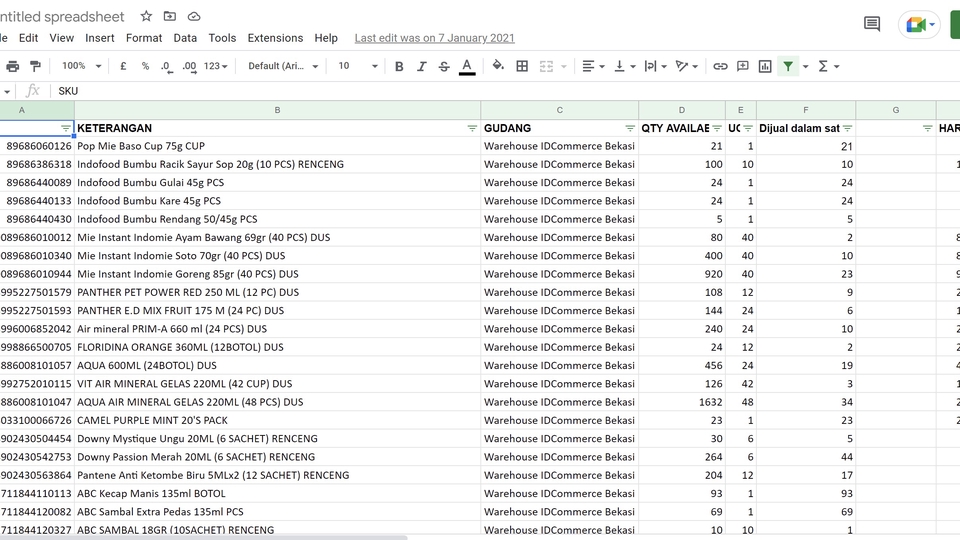Toggle italic formatting
This screenshot has height=540, width=960.
(x=422, y=66)
